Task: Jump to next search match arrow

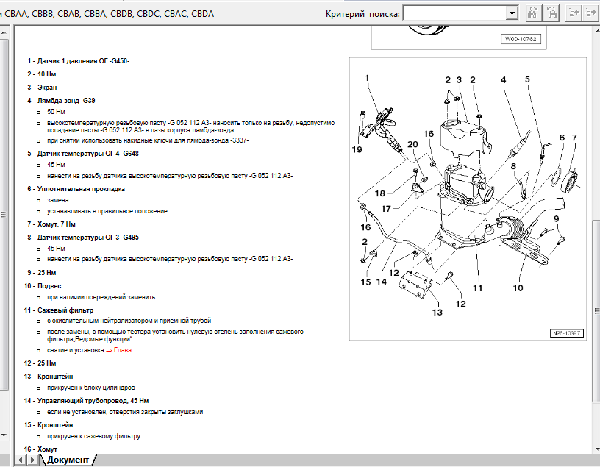Action: pos(591,14)
